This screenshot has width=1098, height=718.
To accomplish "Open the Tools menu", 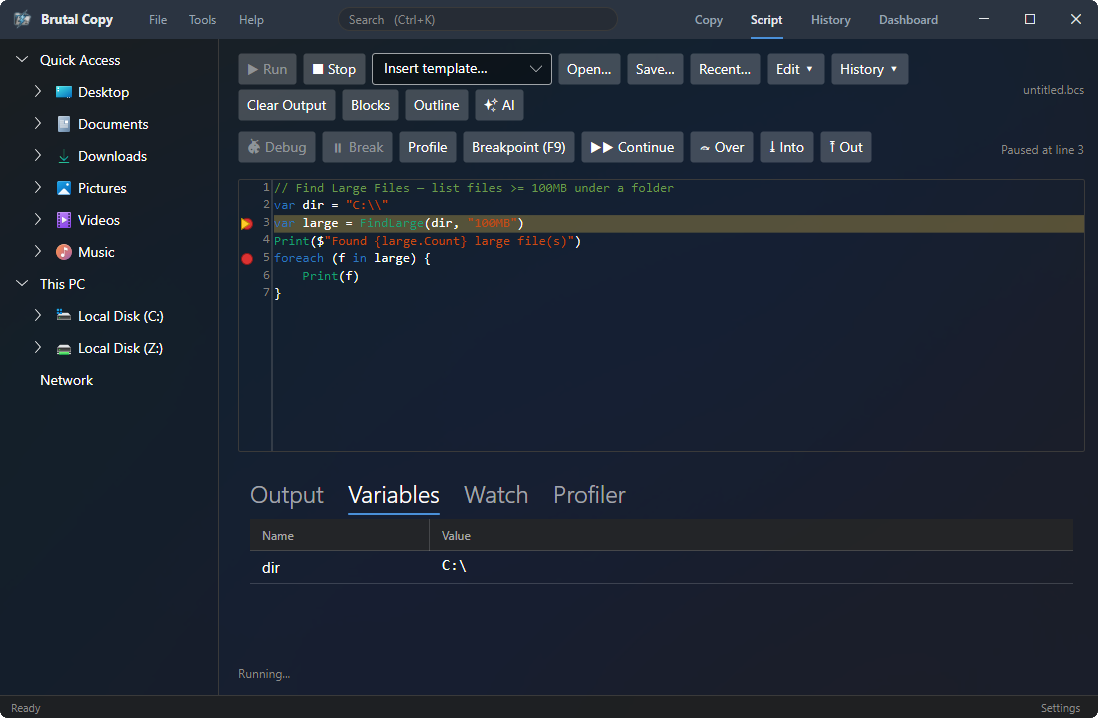I will (x=202, y=20).
